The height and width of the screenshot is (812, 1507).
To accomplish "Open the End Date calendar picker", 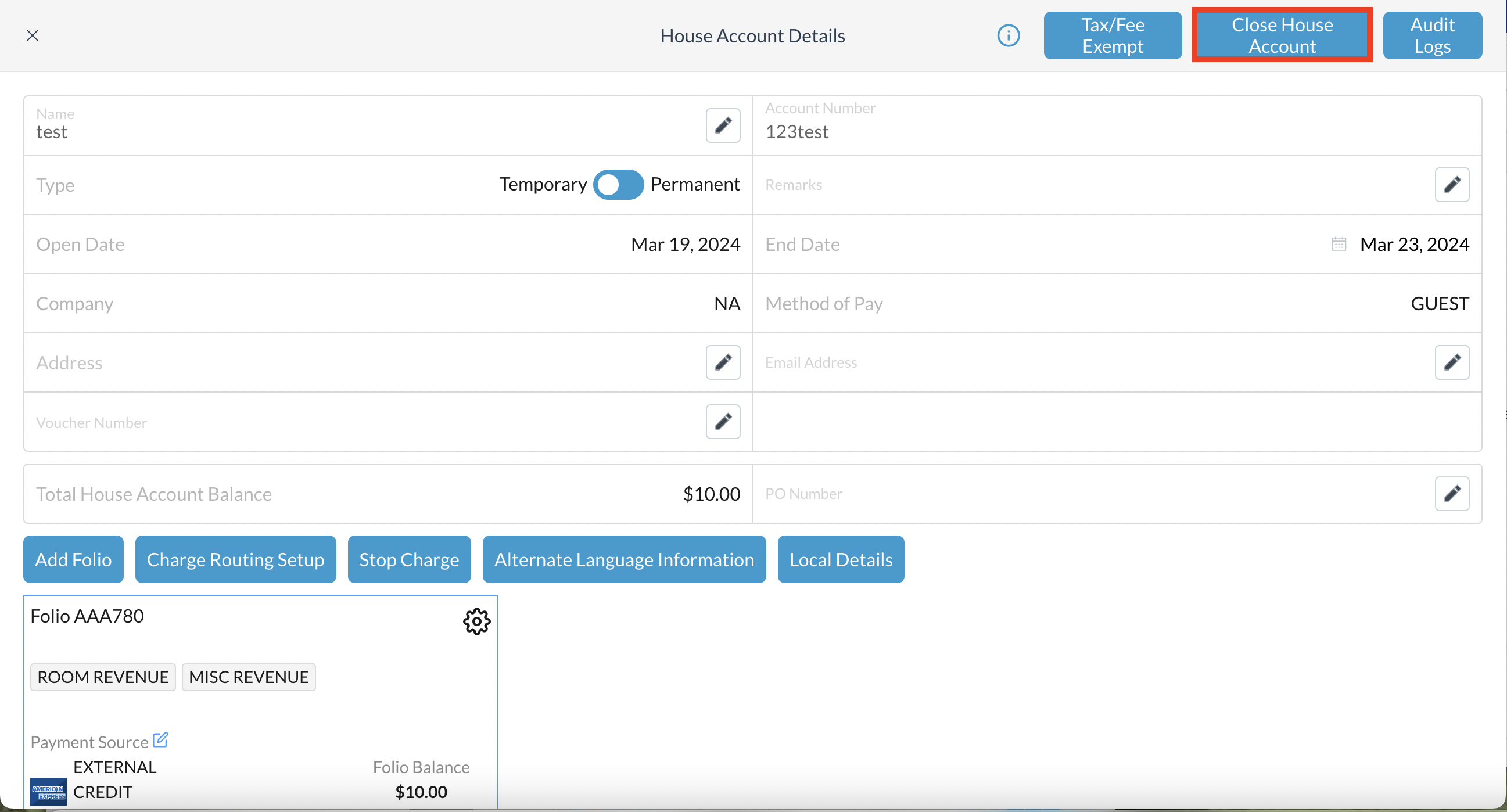I will pyautogui.click(x=1339, y=244).
